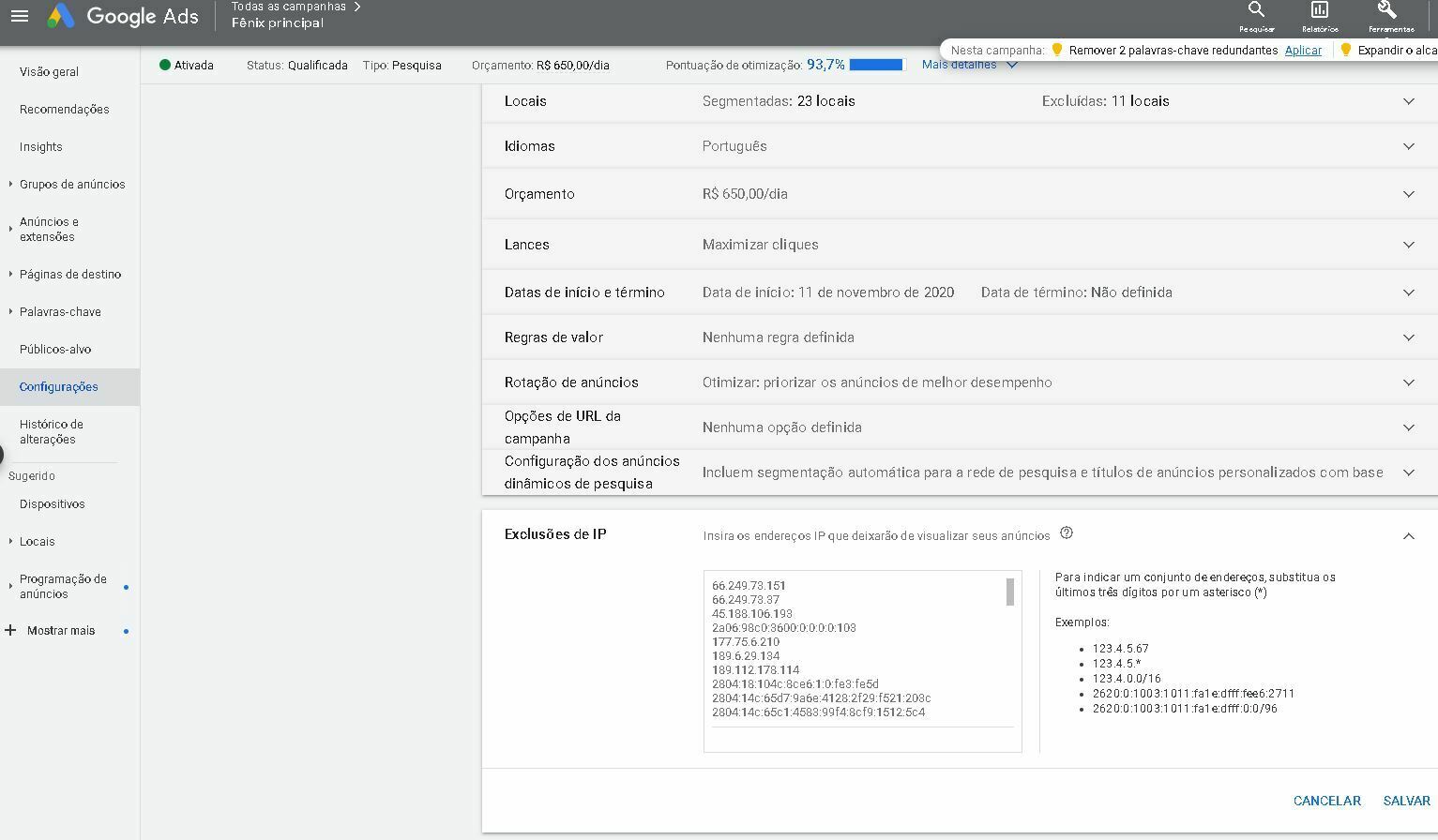Image resolution: width=1438 pixels, height=840 pixels.
Task: Open Histórico de alterações
Action: click(x=52, y=431)
